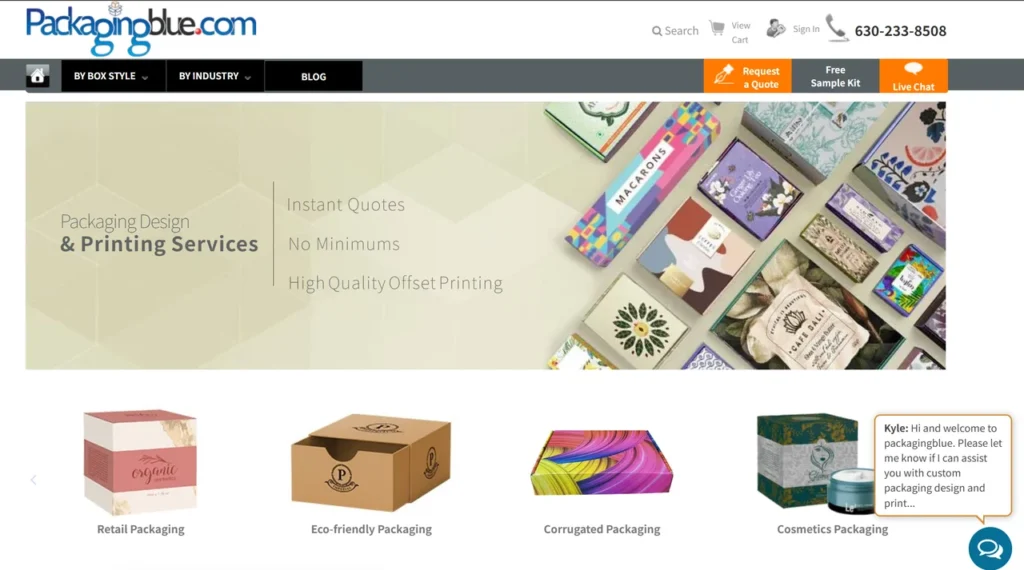Screen dimensions: 1024x570
Task: Click the Live Chat speech bubble icon
Action: tap(913, 69)
